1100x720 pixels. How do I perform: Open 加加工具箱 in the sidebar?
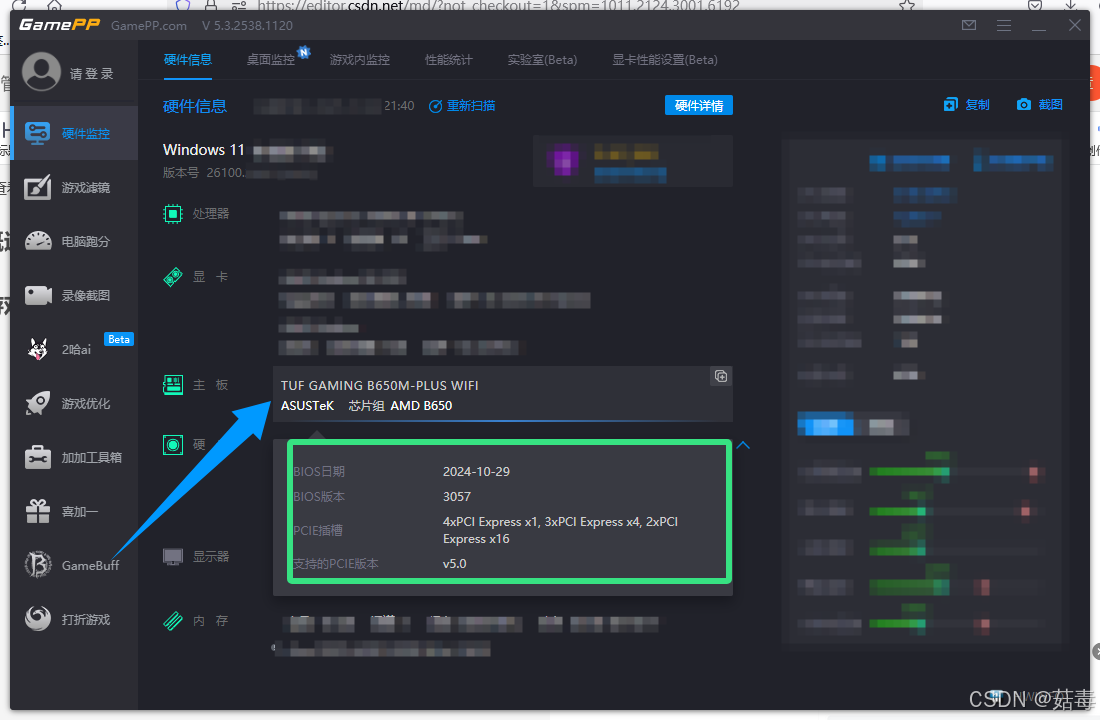click(74, 458)
